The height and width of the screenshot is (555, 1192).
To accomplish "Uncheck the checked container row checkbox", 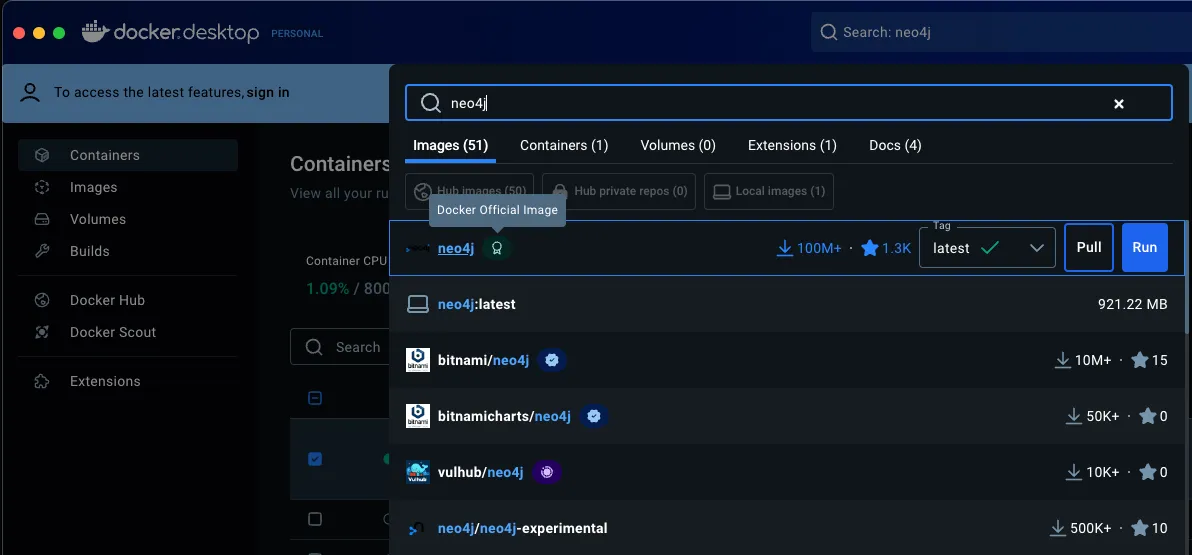I will [315, 459].
